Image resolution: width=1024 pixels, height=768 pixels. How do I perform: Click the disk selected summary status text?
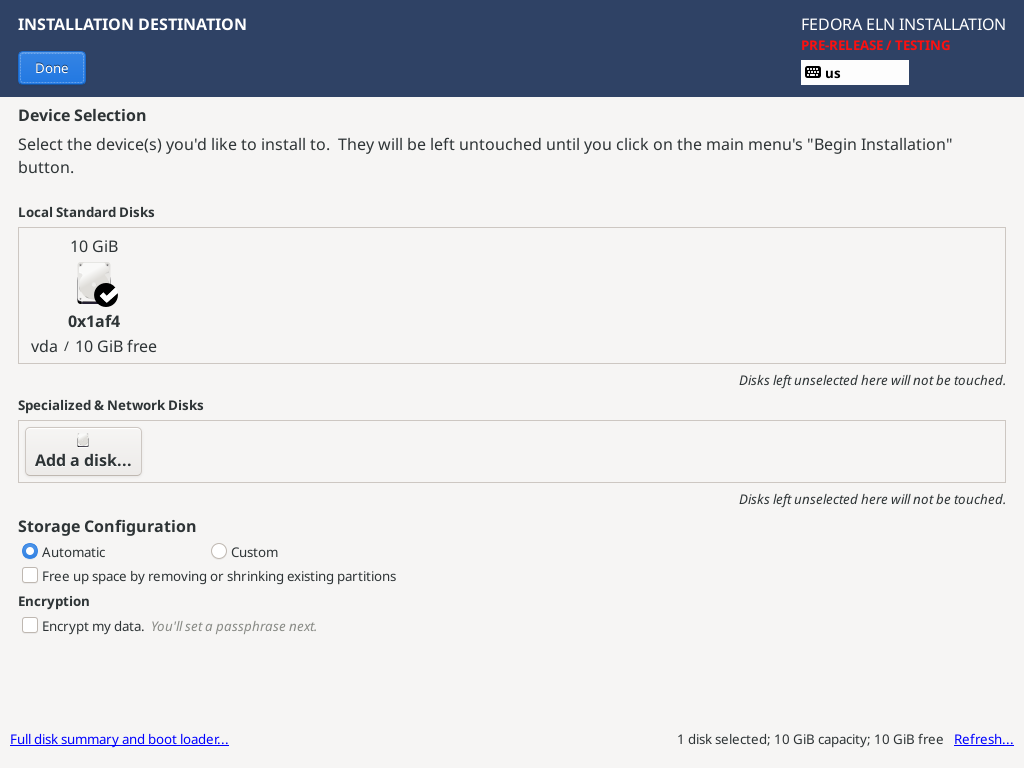click(x=810, y=739)
